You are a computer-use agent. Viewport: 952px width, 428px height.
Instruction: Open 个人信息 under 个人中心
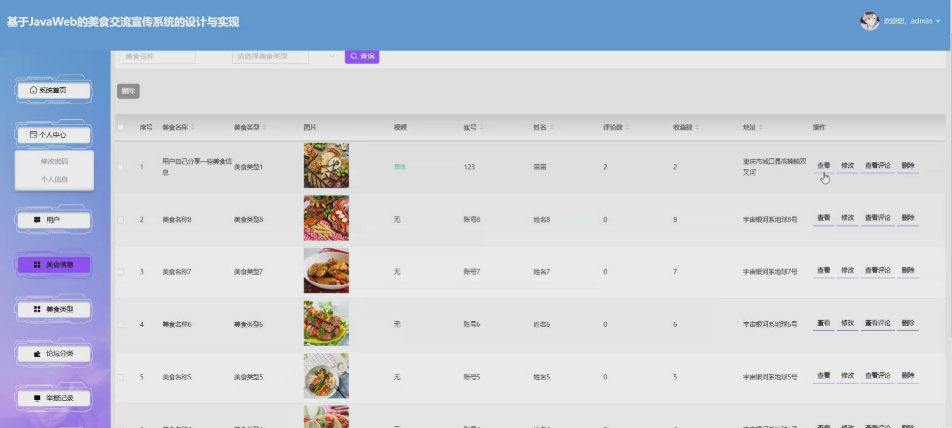(54, 180)
